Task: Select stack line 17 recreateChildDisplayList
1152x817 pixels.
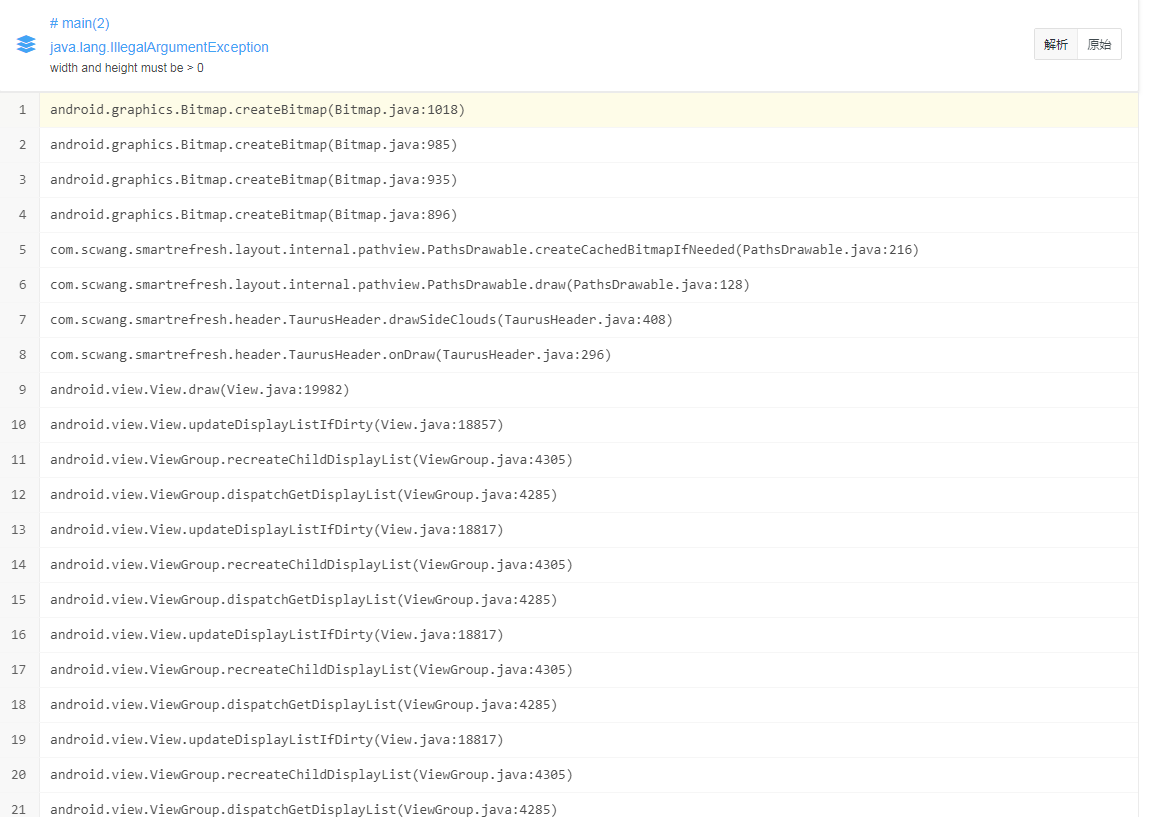Action: (588, 670)
